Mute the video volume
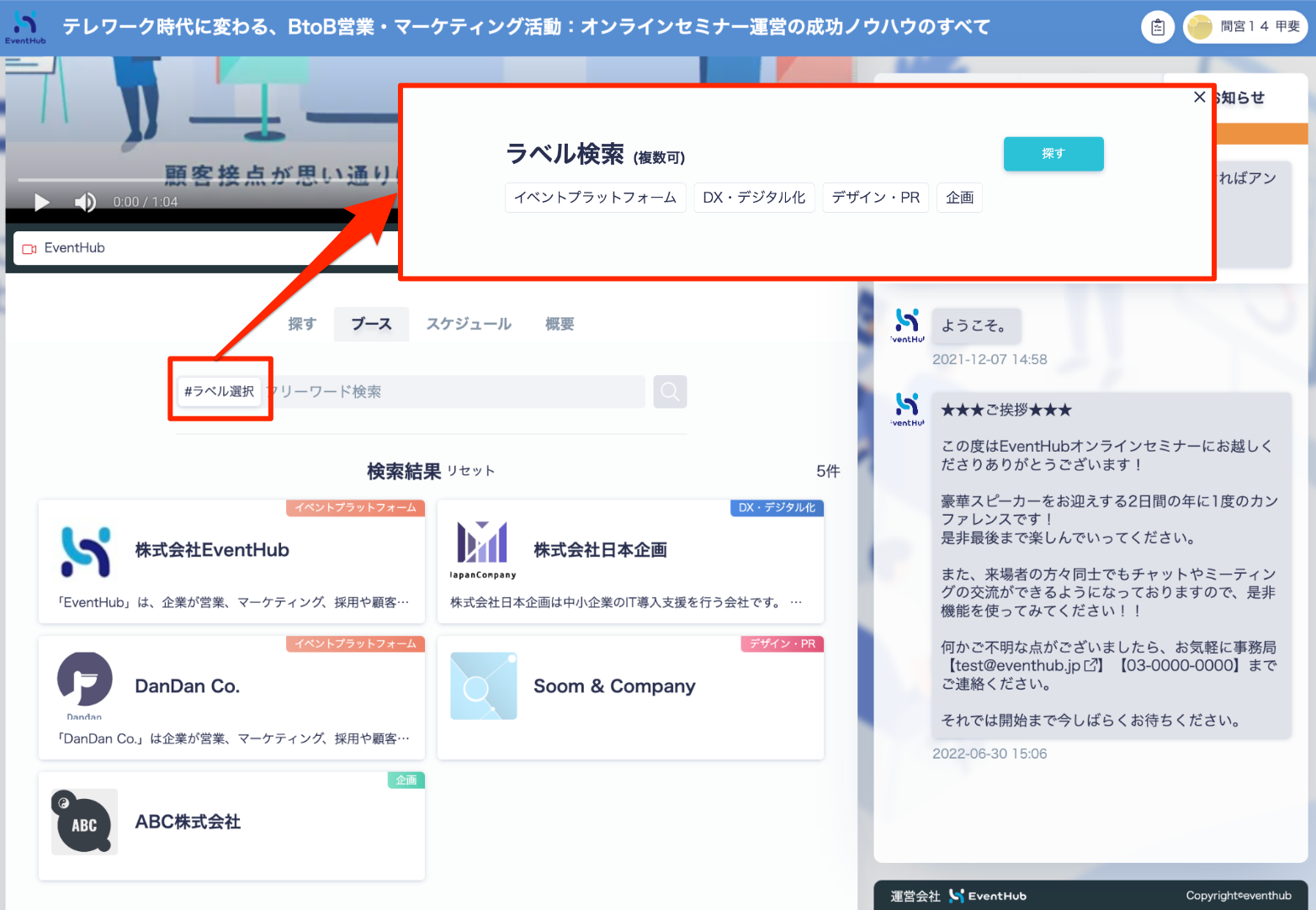The height and width of the screenshot is (910, 1316). [x=85, y=202]
